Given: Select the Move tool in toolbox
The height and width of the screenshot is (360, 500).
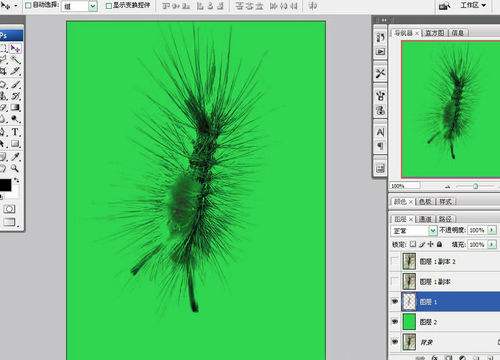Looking at the screenshot, I should tap(15, 49).
